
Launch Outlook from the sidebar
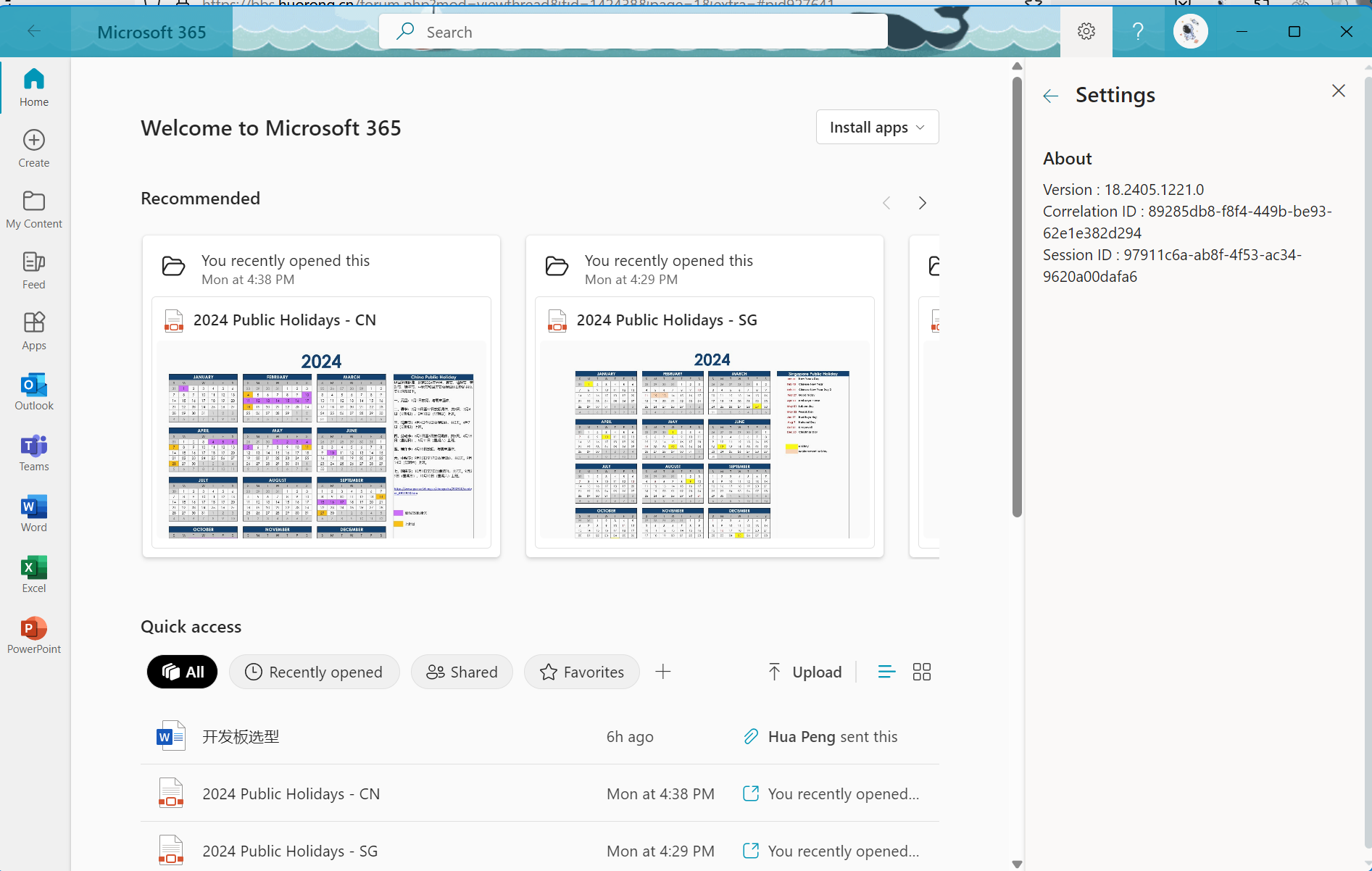point(34,392)
